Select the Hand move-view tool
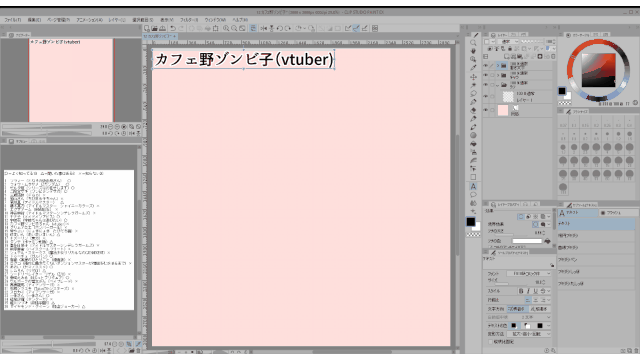The image size is (640, 360). coord(473,51)
